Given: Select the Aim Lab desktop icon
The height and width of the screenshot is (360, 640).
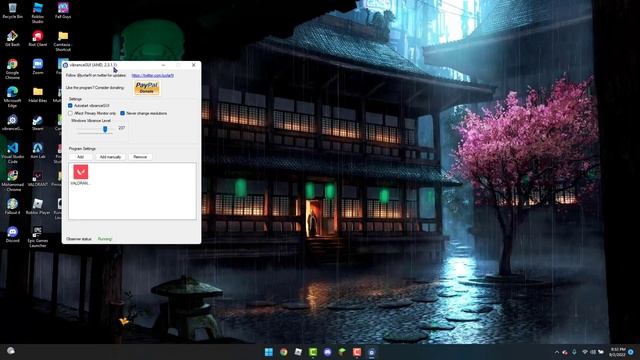Looking at the screenshot, I should 38,150.
